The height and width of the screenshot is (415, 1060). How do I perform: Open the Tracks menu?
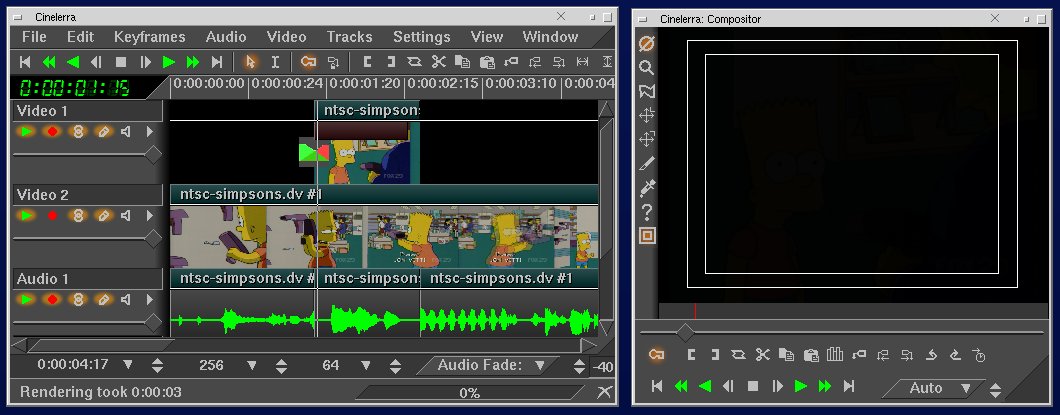click(349, 37)
